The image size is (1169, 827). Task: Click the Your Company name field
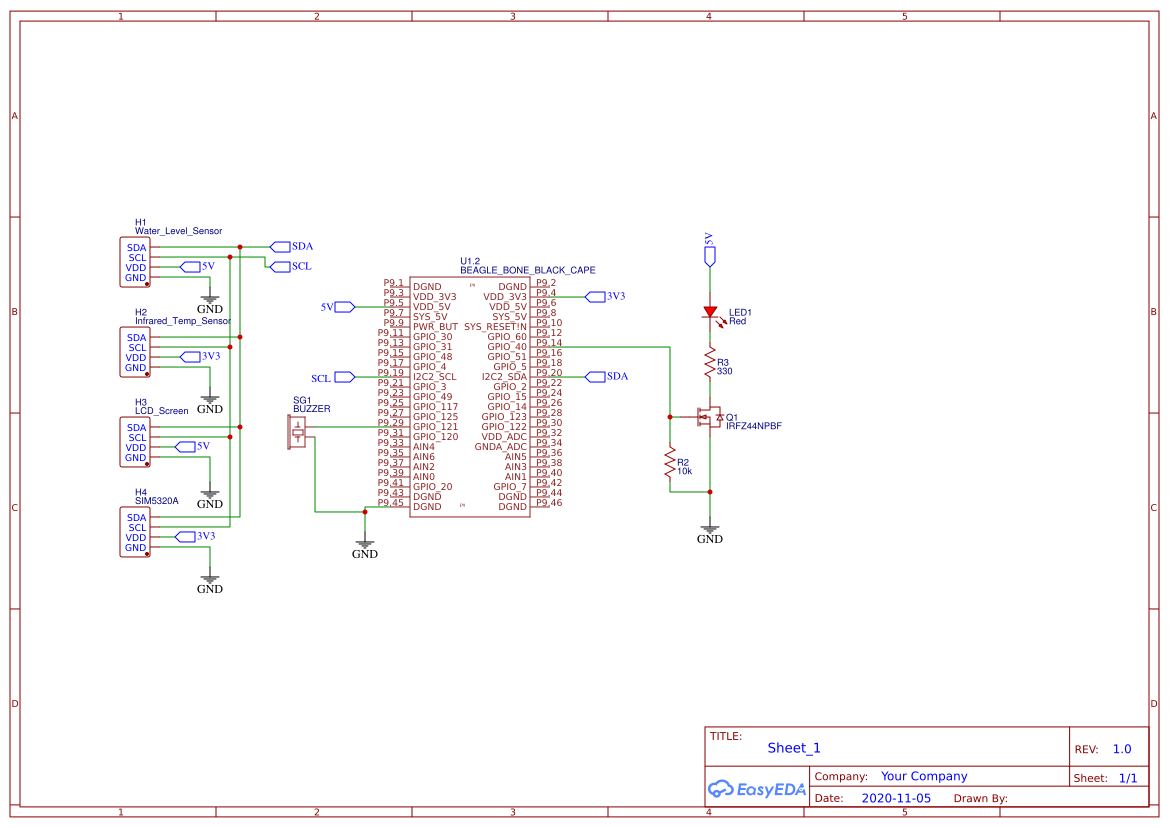(923, 776)
